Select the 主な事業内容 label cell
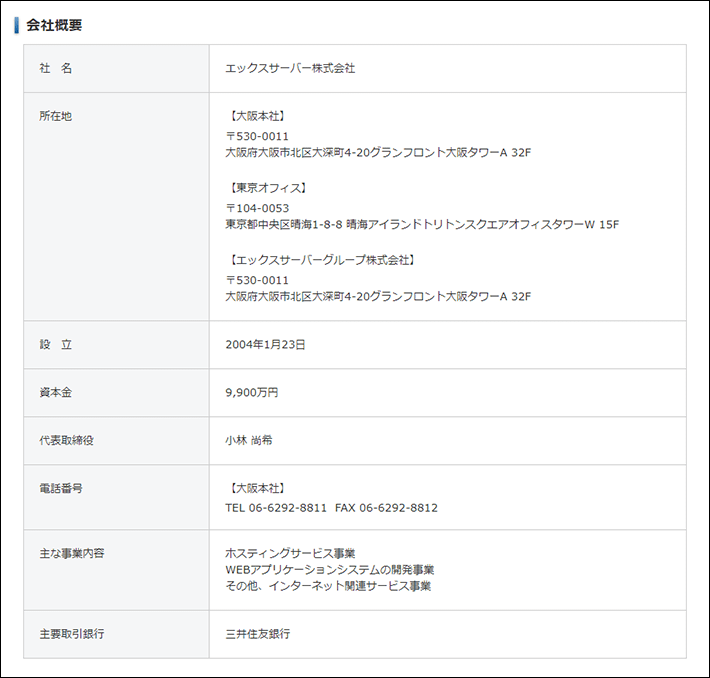This screenshot has height=678, width=710. tap(116, 570)
